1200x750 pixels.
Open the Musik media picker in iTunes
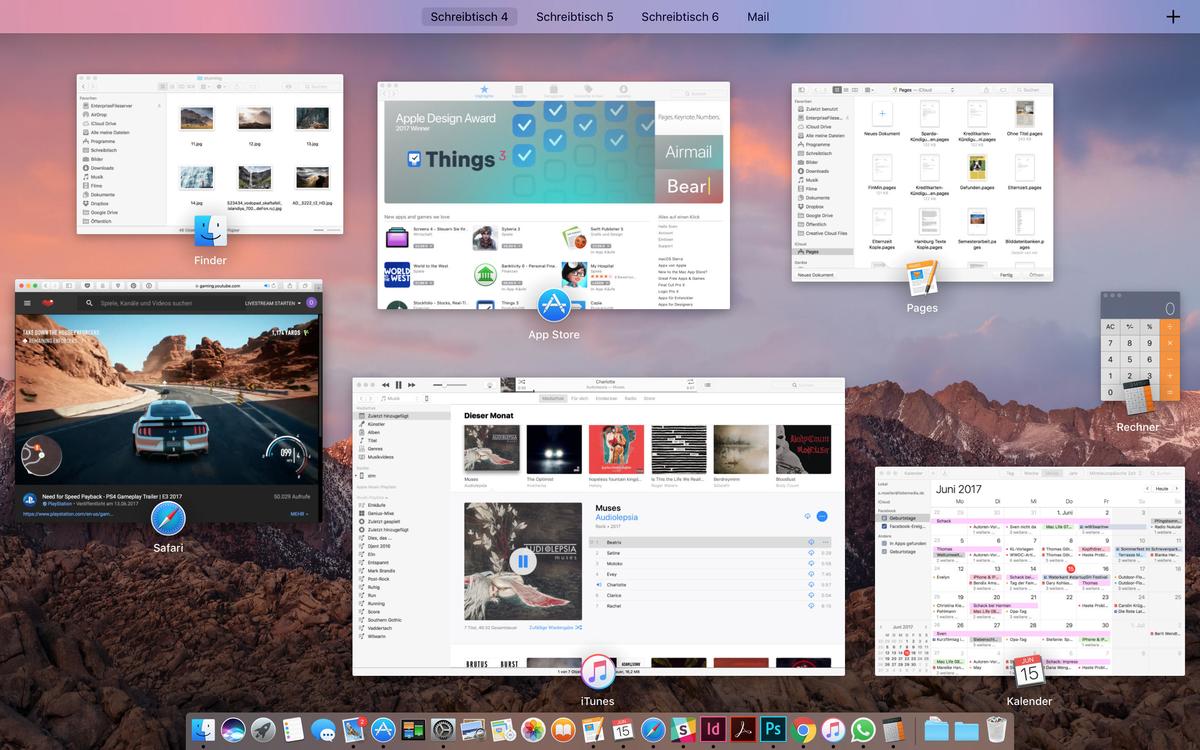396,398
